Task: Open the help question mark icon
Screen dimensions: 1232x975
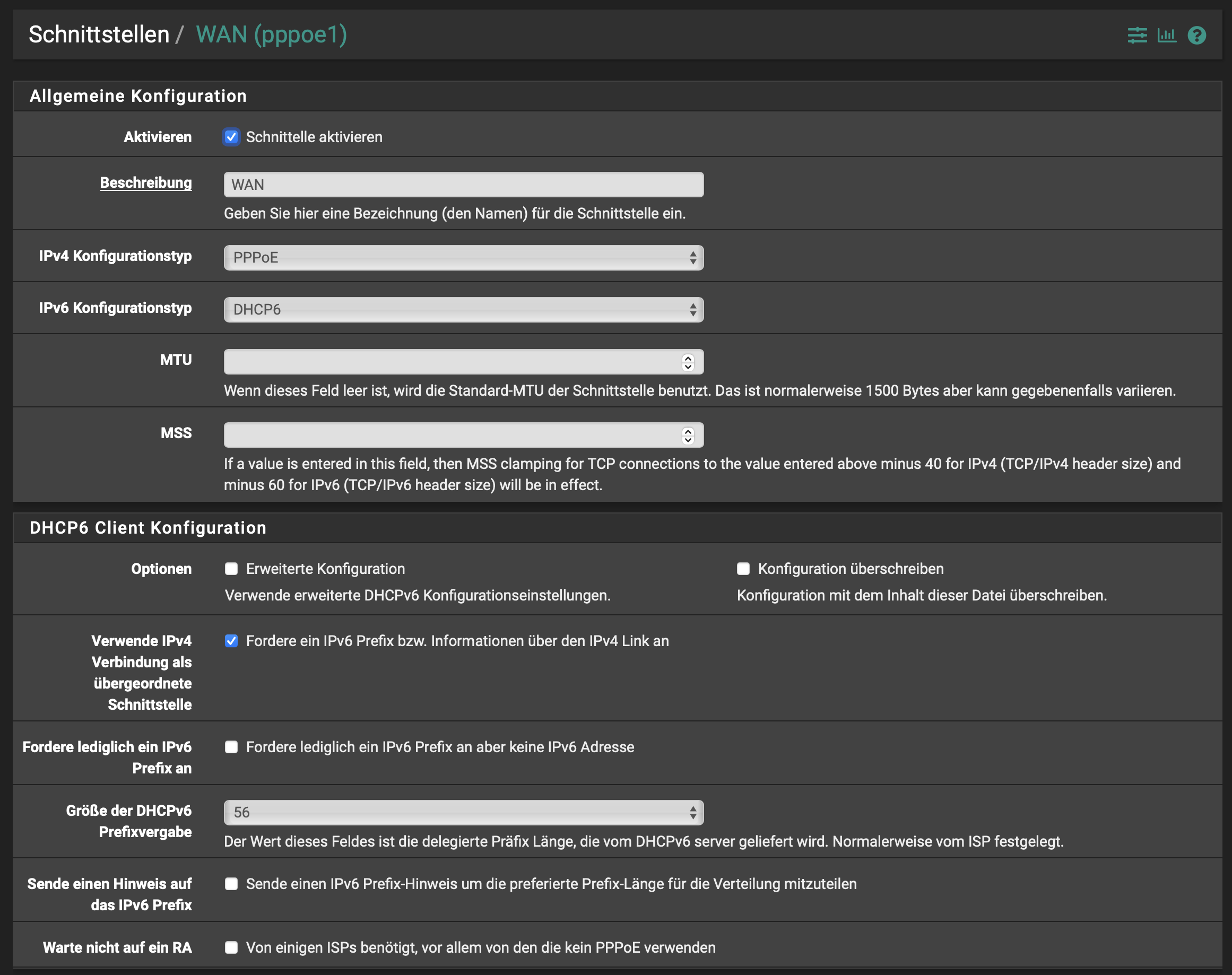Action: [x=1196, y=35]
